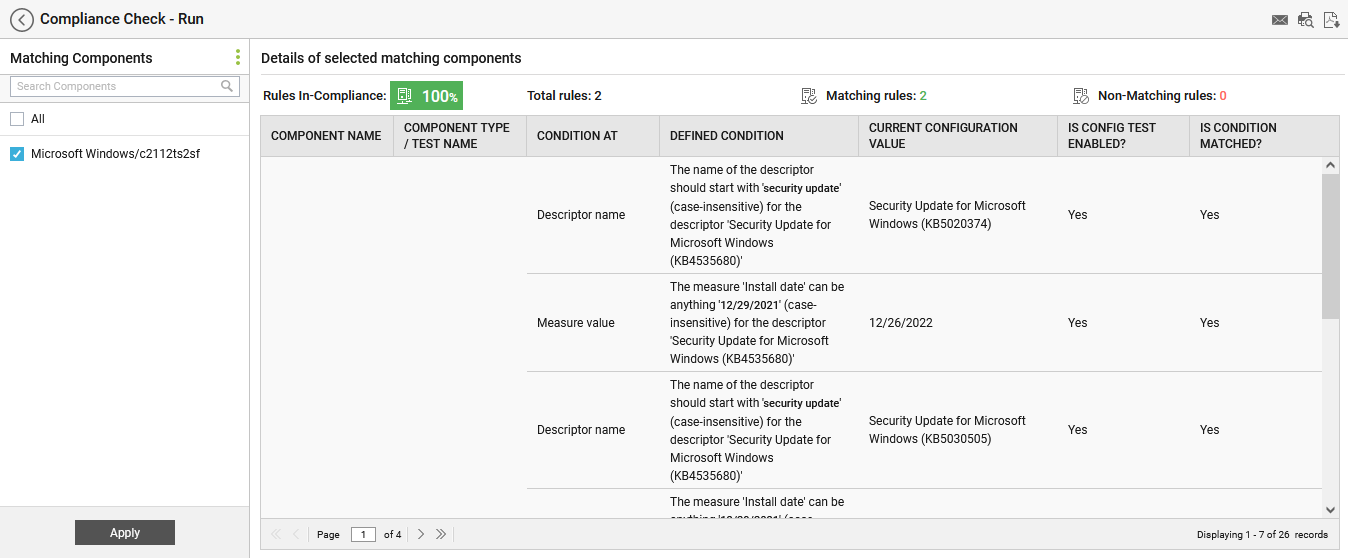Go to previous page arrow
The width and height of the screenshot is (1348, 558).
pyautogui.click(x=296, y=534)
